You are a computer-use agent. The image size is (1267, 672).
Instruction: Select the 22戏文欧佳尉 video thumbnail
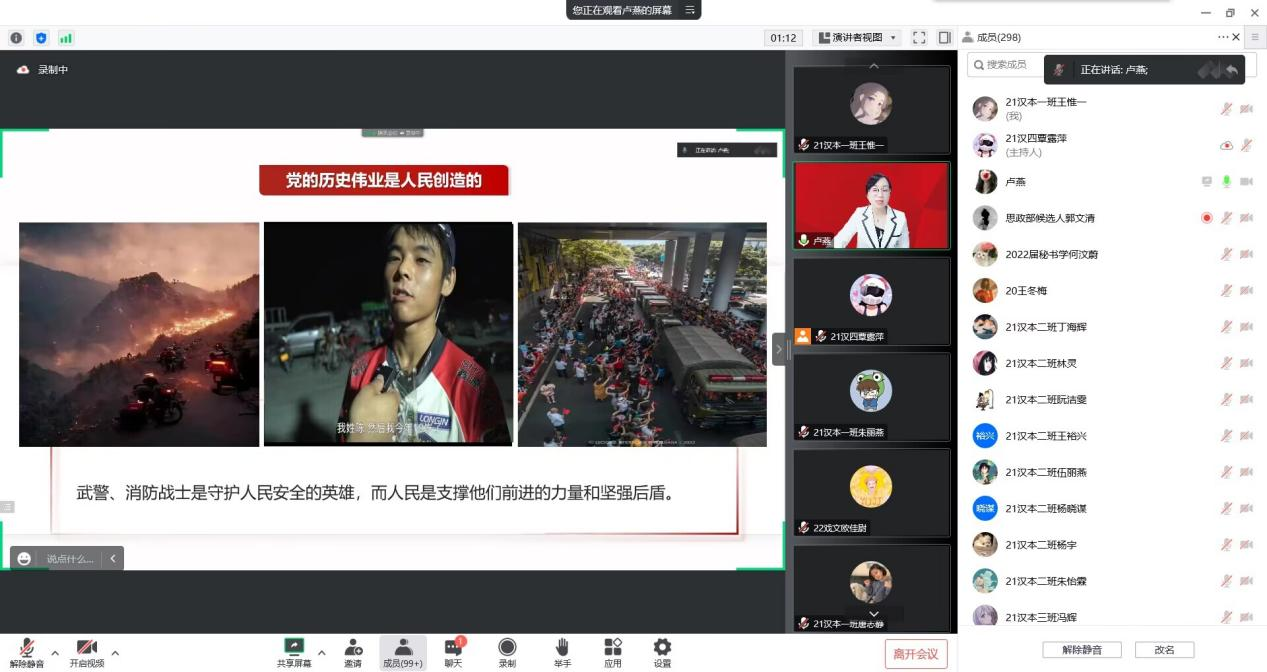pyautogui.click(x=872, y=492)
